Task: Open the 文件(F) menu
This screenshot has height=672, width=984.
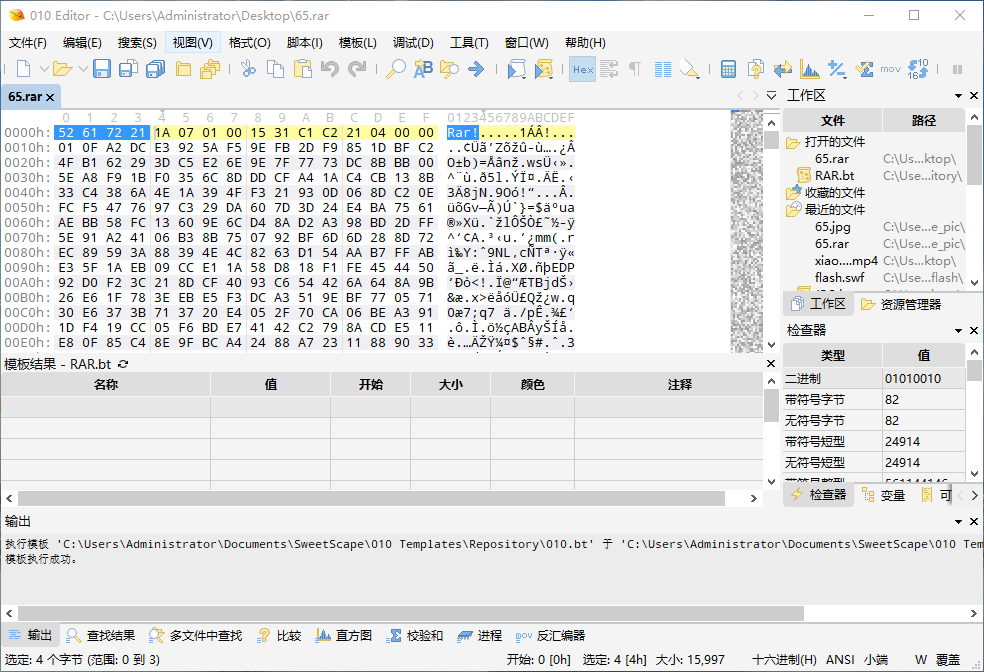Action: click(x=28, y=43)
